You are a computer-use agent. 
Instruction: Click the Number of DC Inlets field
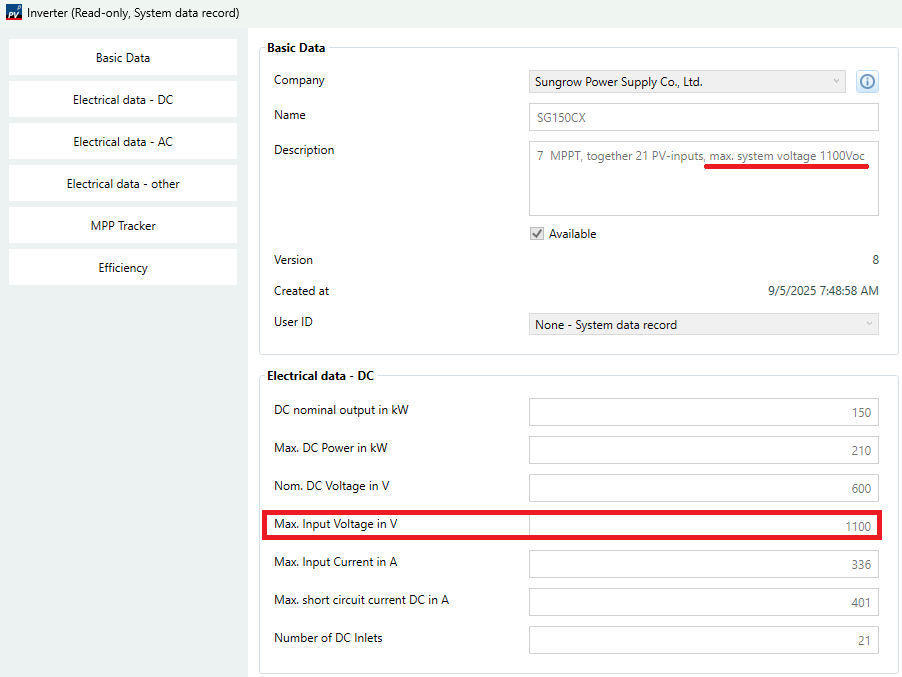[703, 640]
